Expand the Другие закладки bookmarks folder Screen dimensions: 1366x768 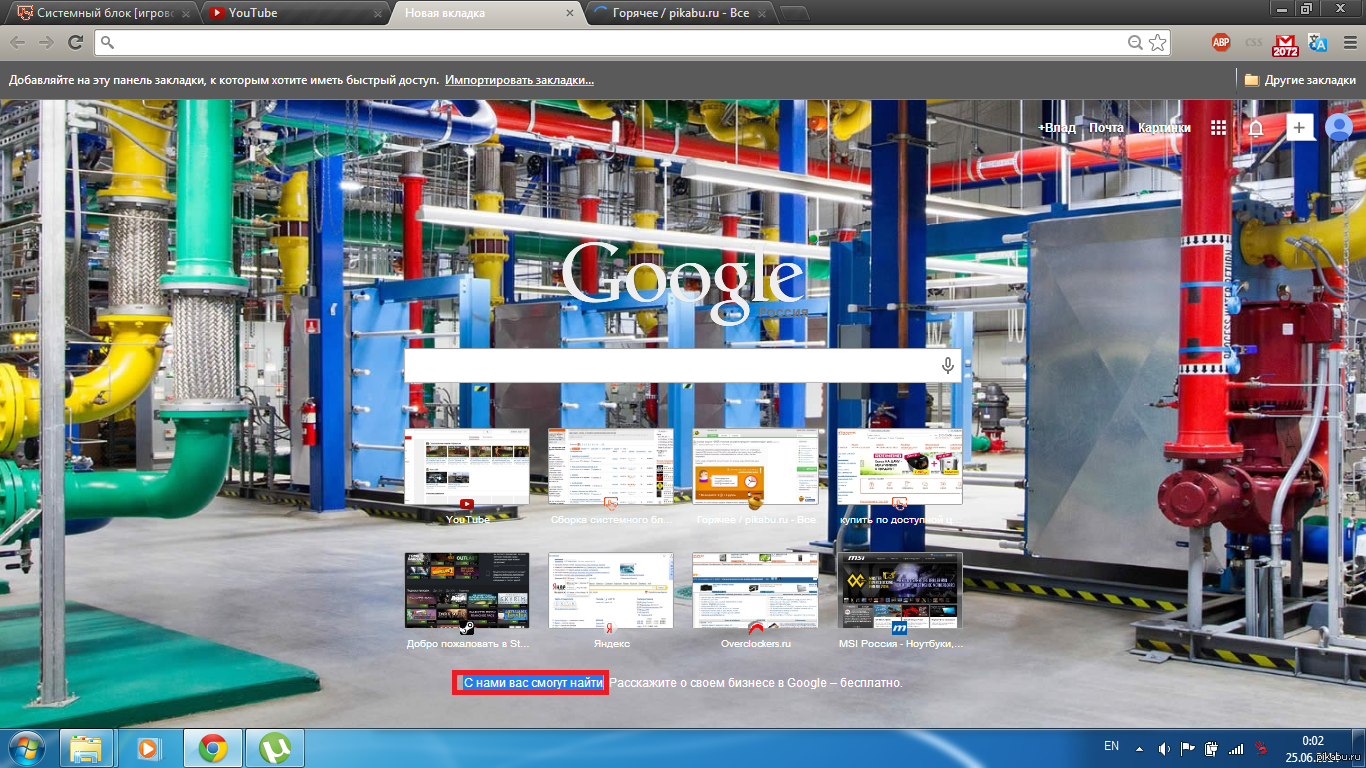click(x=1300, y=80)
